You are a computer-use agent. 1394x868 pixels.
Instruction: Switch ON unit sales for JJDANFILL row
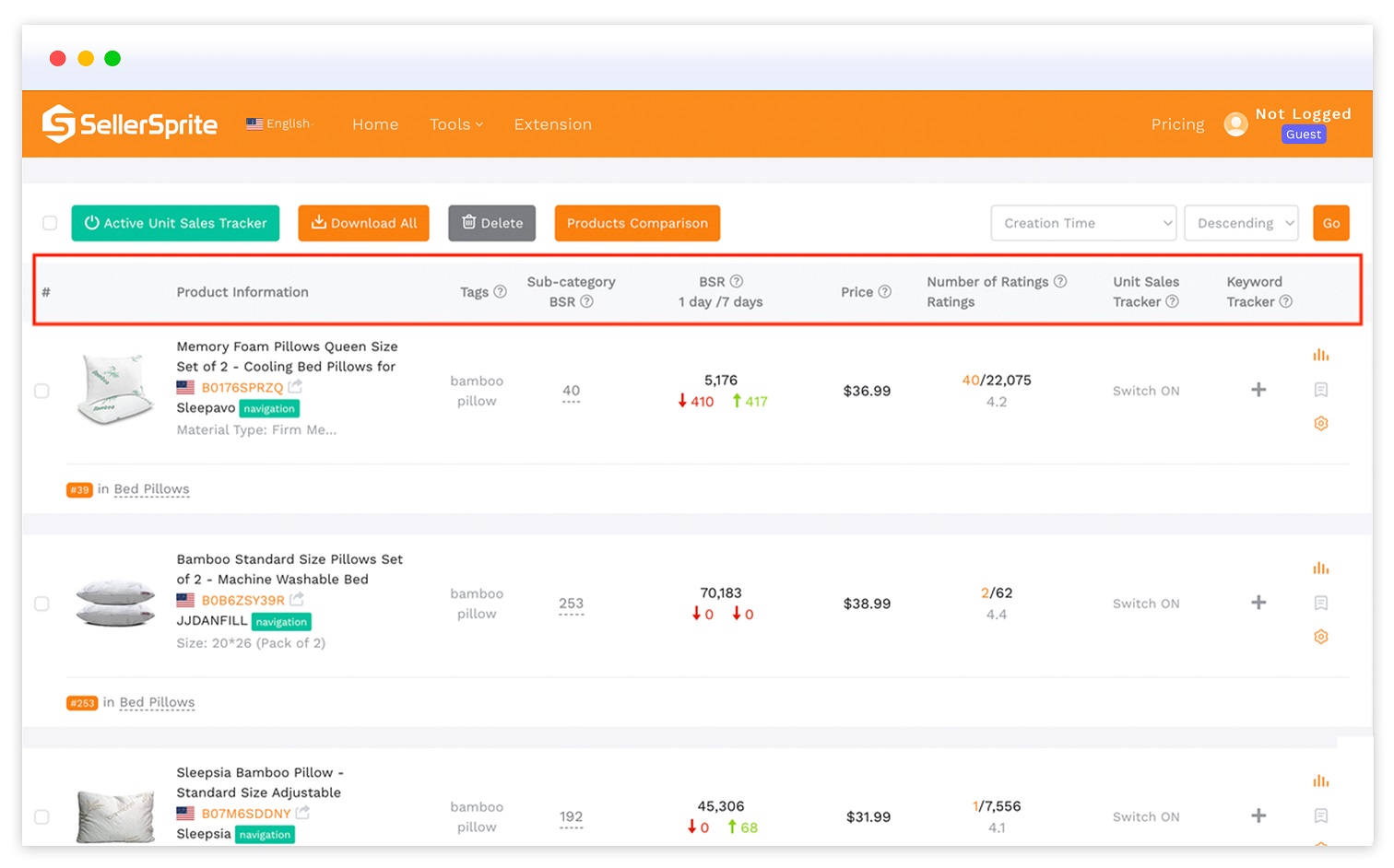pyautogui.click(x=1146, y=604)
